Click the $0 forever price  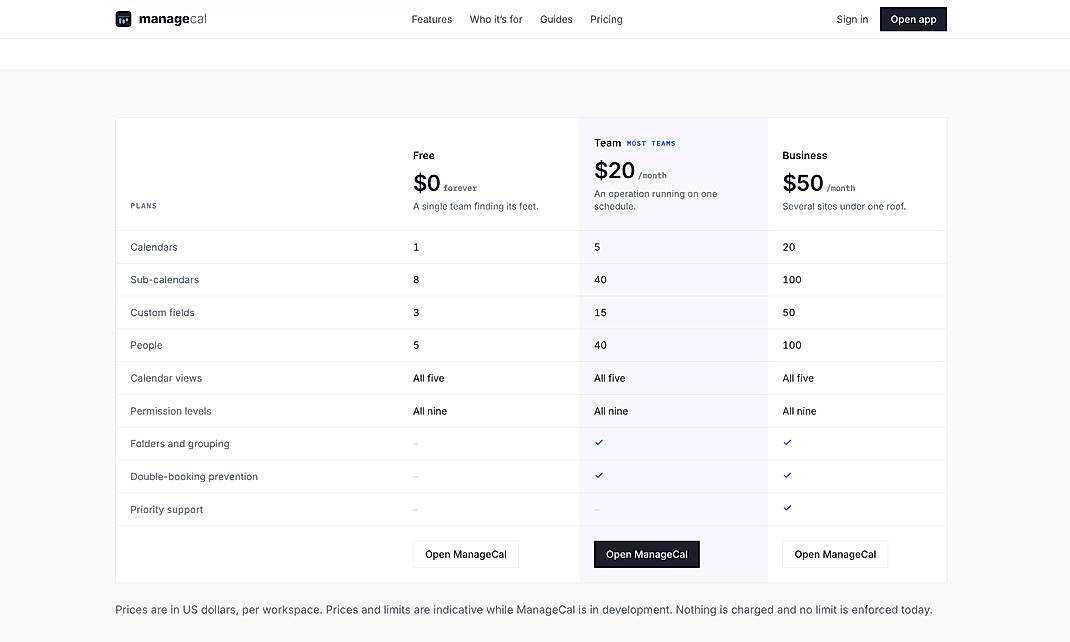tap(445, 183)
